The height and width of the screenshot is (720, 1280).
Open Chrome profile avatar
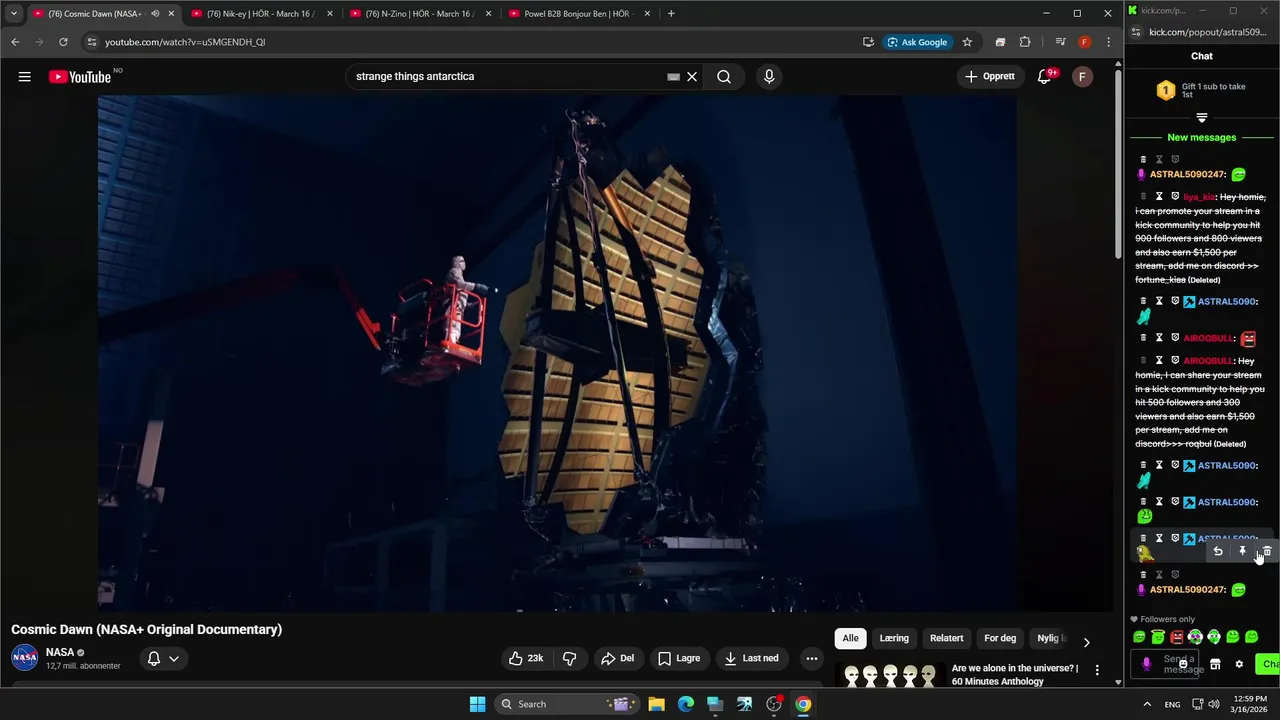[1084, 42]
